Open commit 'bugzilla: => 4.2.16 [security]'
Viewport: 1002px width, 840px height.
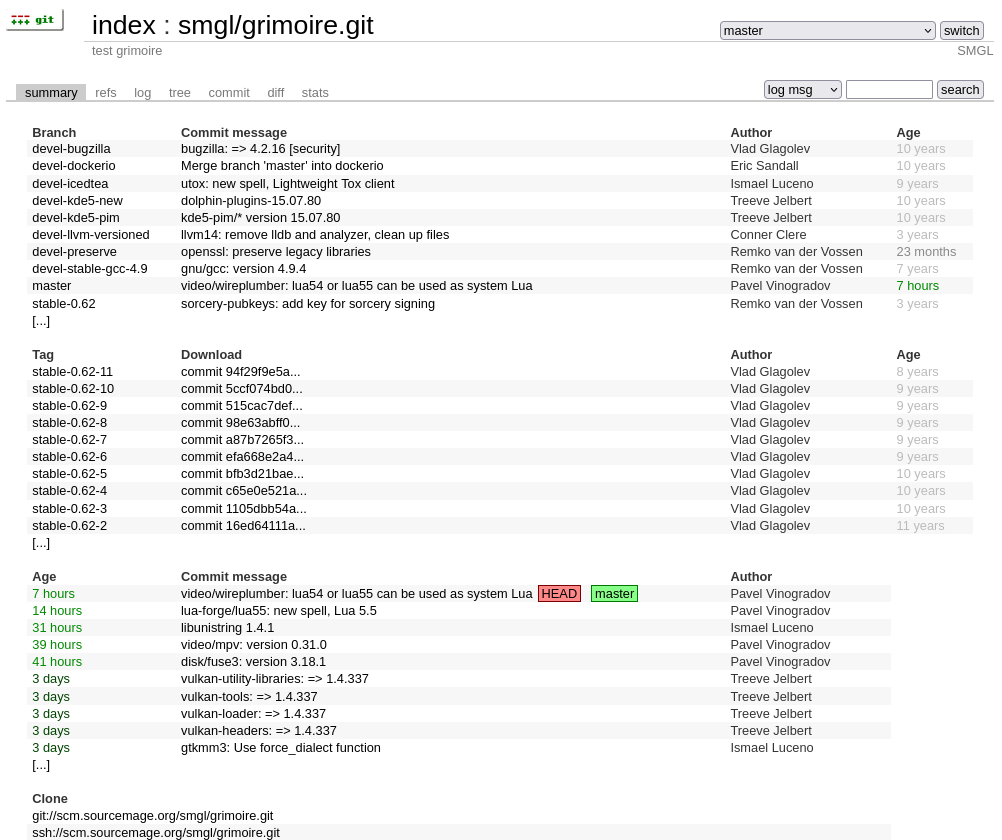pyautogui.click(x=260, y=149)
